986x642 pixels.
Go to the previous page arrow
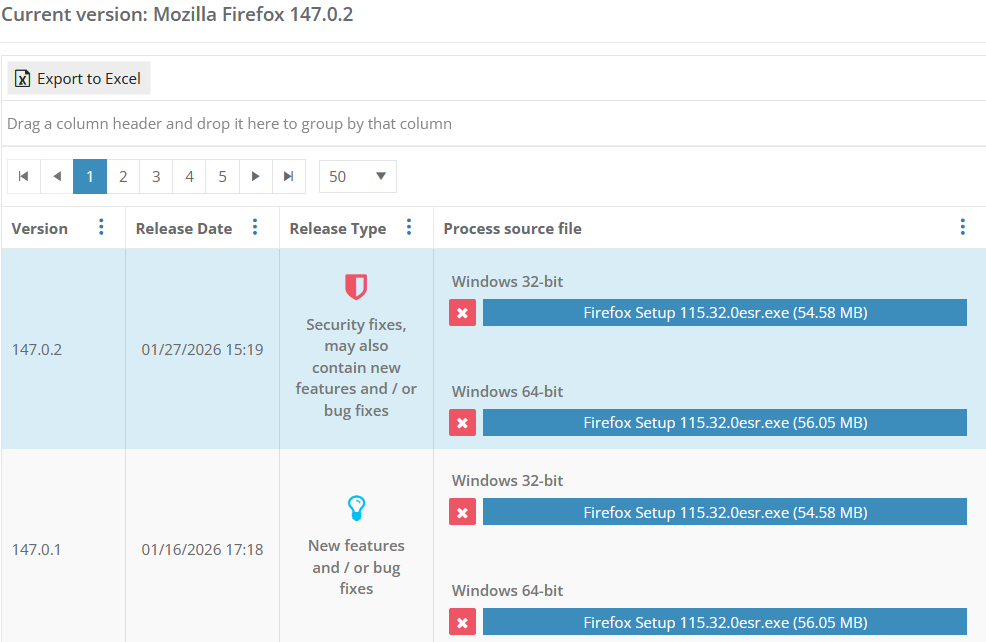point(56,176)
